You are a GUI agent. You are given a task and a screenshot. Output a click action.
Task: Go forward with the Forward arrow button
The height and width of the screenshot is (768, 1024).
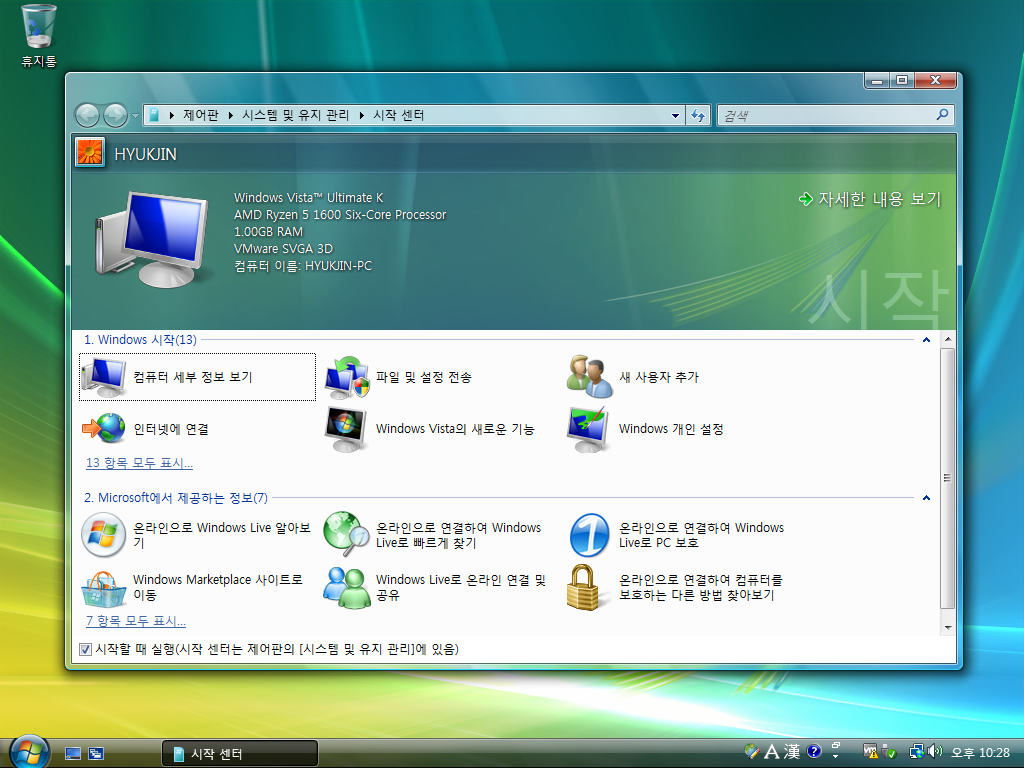[x=116, y=116]
